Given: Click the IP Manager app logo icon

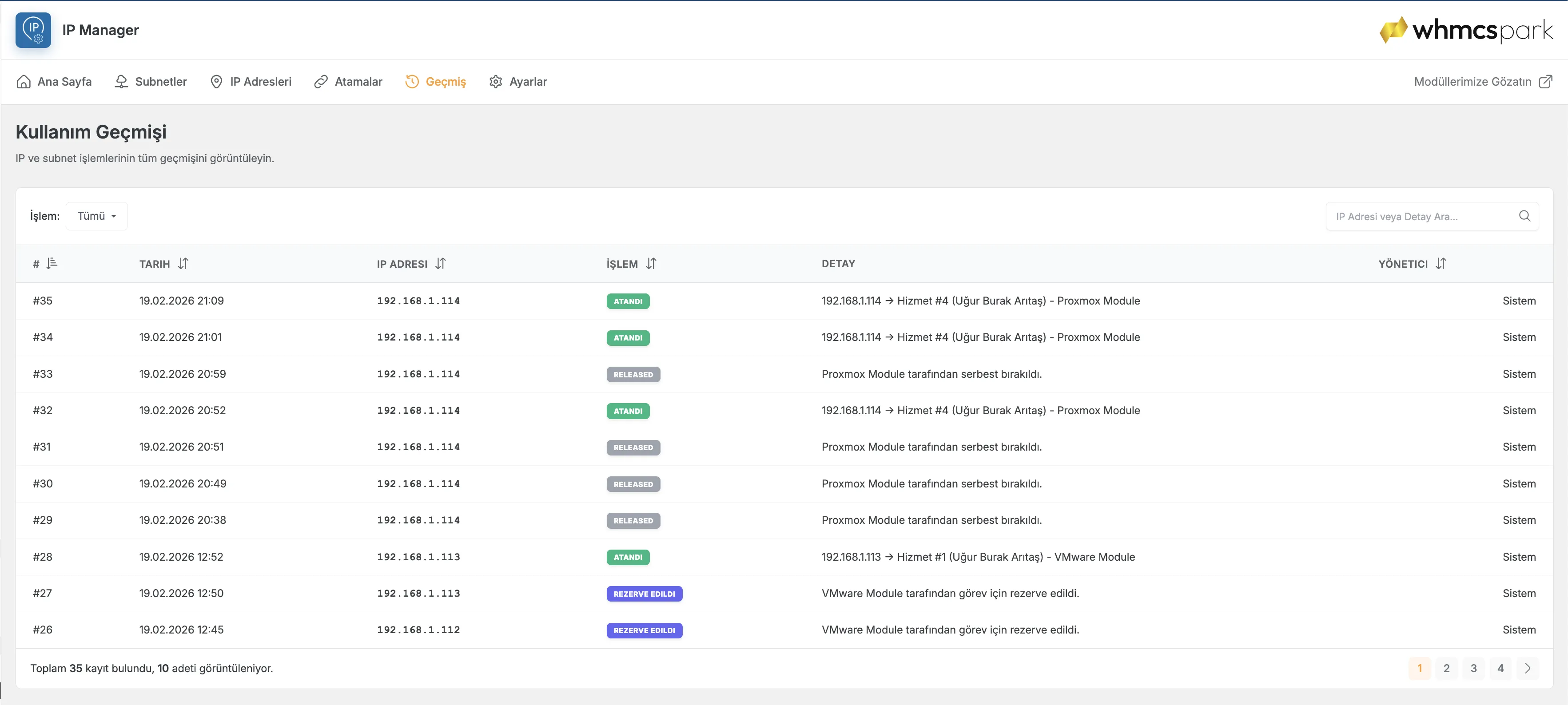Looking at the screenshot, I should click(33, 30).
